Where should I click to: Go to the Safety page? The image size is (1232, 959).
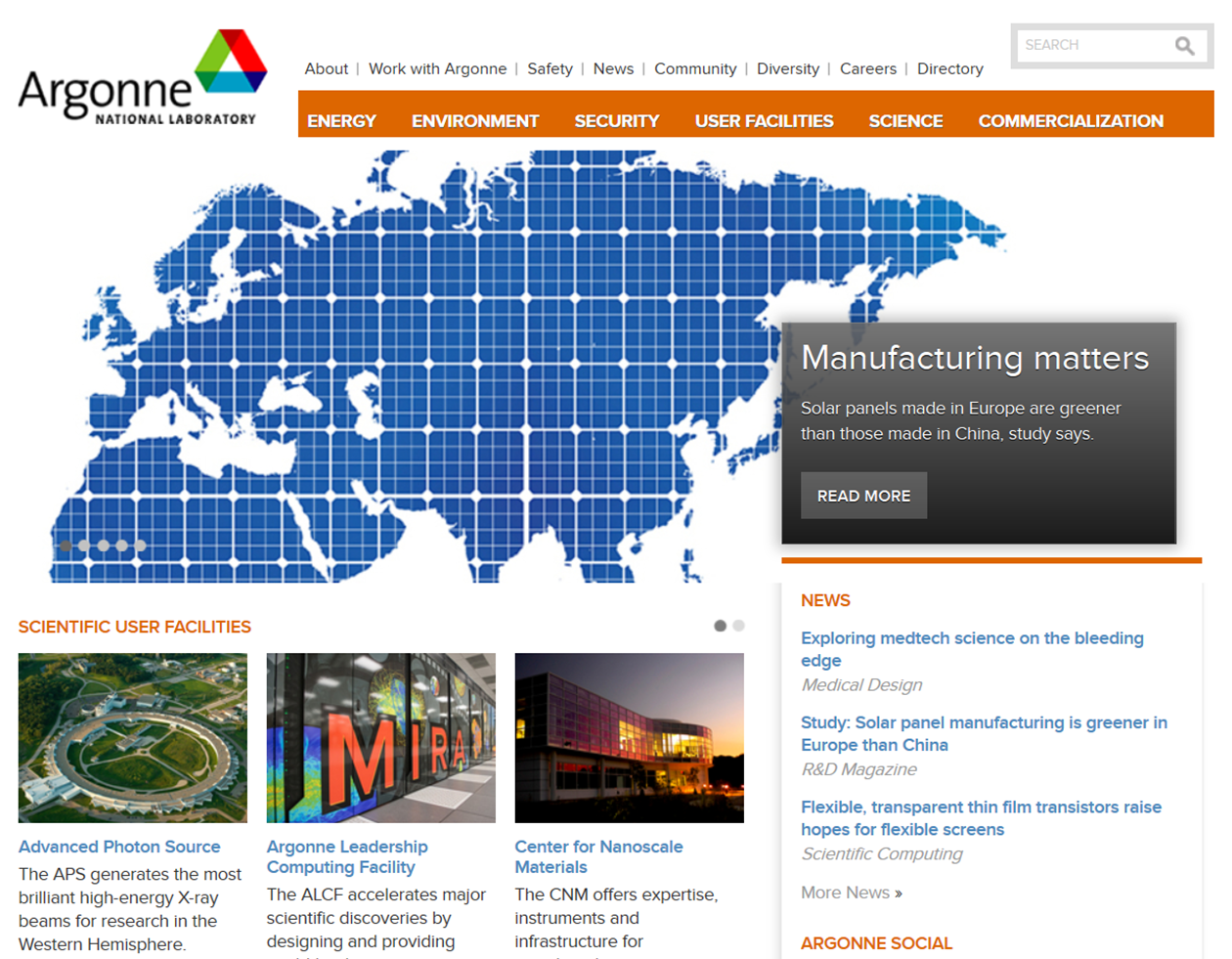click(550, 68)
